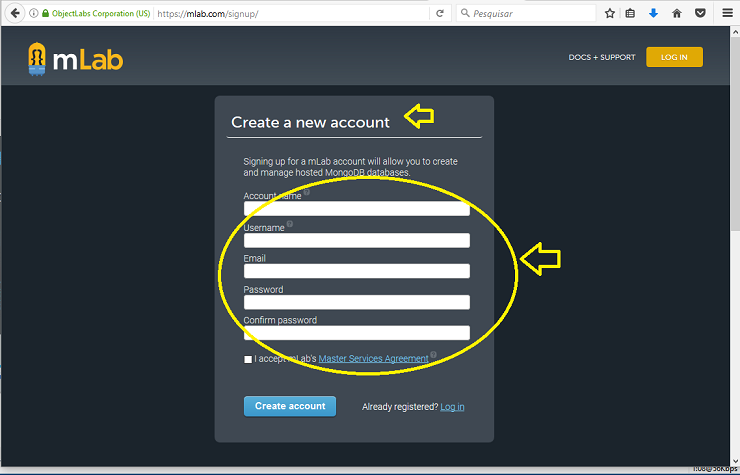Click the Services Agreement help icon
Screen dimensions: 740x475
(433, 355)
